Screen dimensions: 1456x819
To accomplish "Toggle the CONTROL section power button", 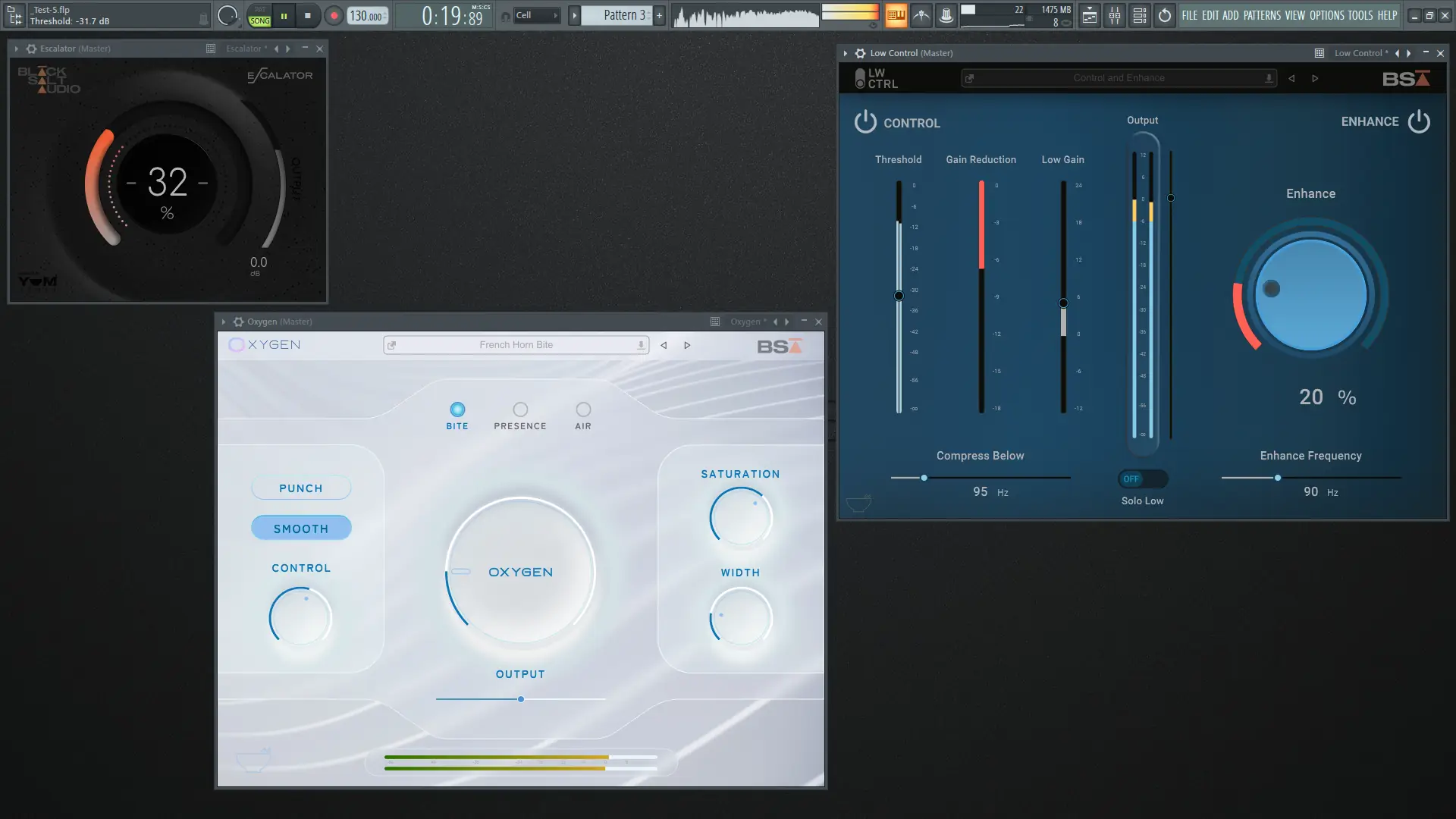I will click(865, 122).
